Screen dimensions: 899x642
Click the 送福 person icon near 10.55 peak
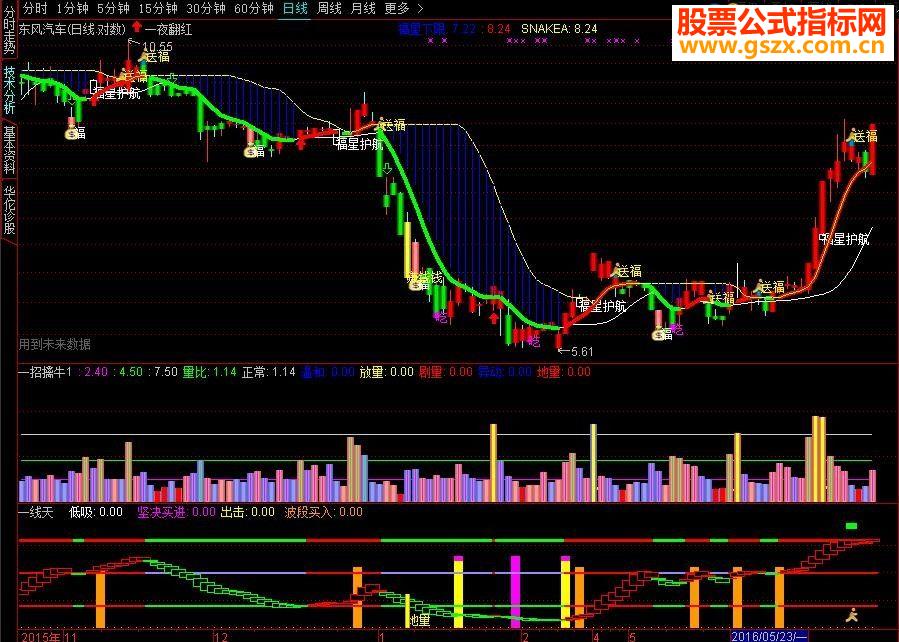(143, 55)
